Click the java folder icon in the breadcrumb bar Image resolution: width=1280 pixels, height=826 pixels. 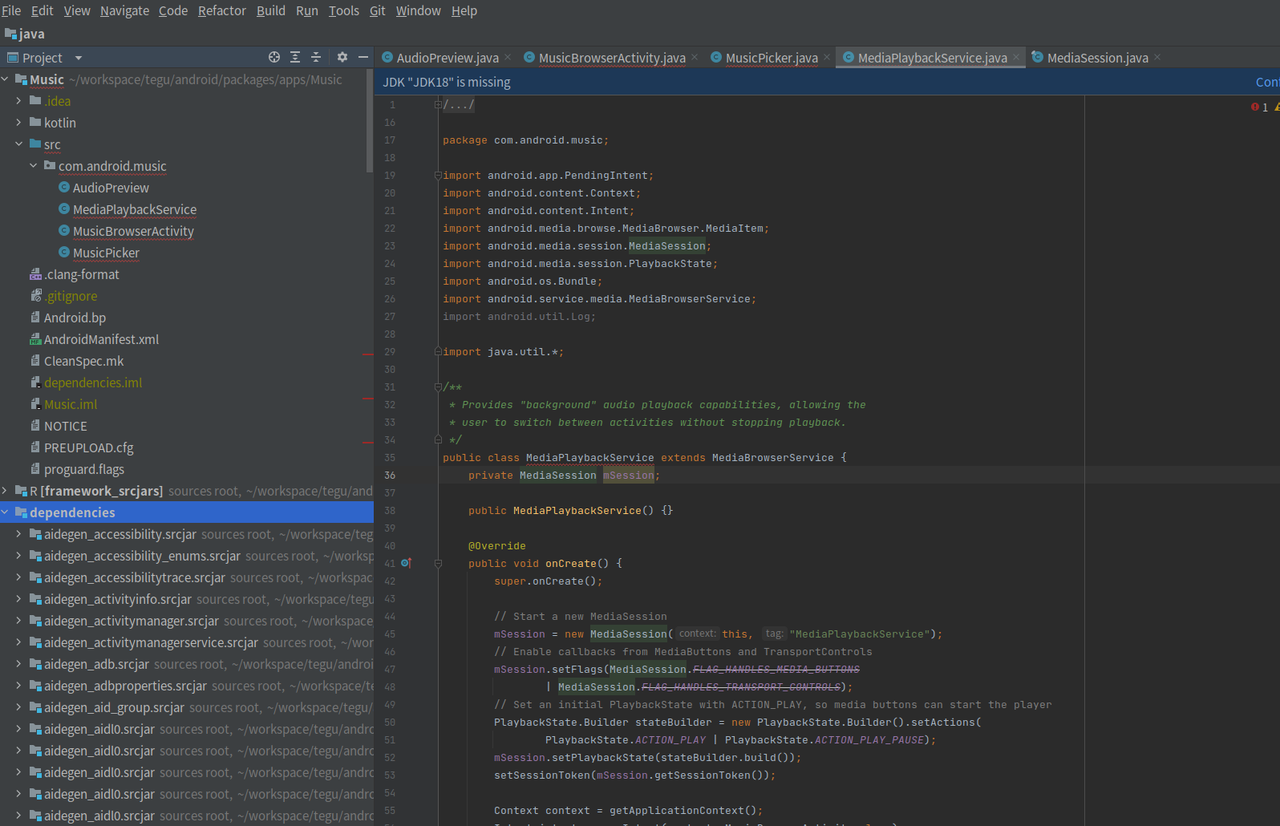9,34
